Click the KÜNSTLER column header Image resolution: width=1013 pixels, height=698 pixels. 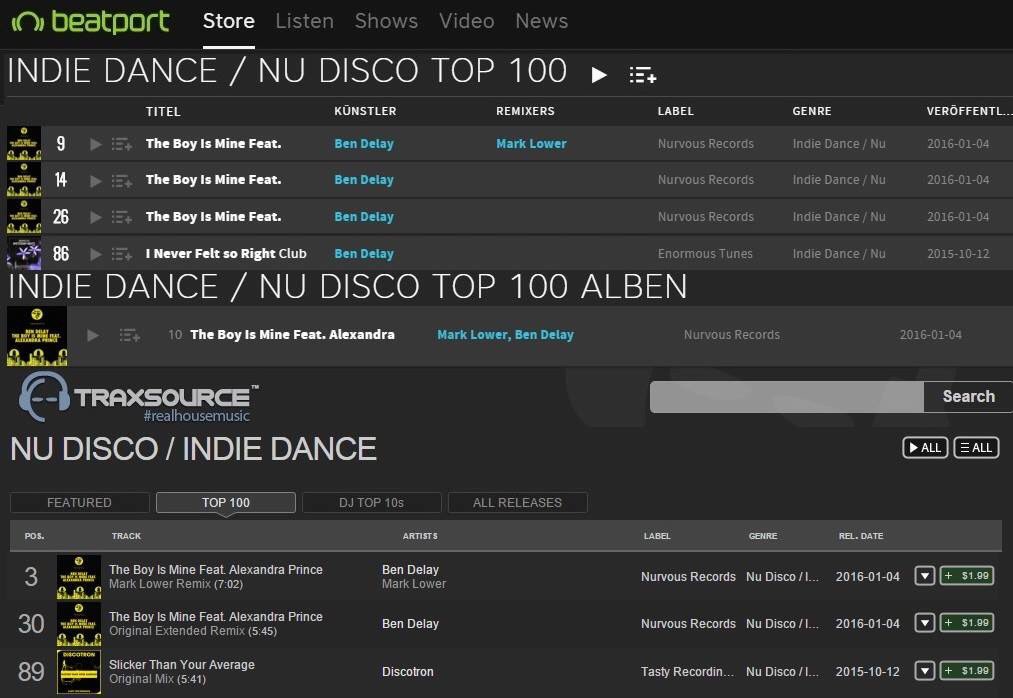point(365,111)
